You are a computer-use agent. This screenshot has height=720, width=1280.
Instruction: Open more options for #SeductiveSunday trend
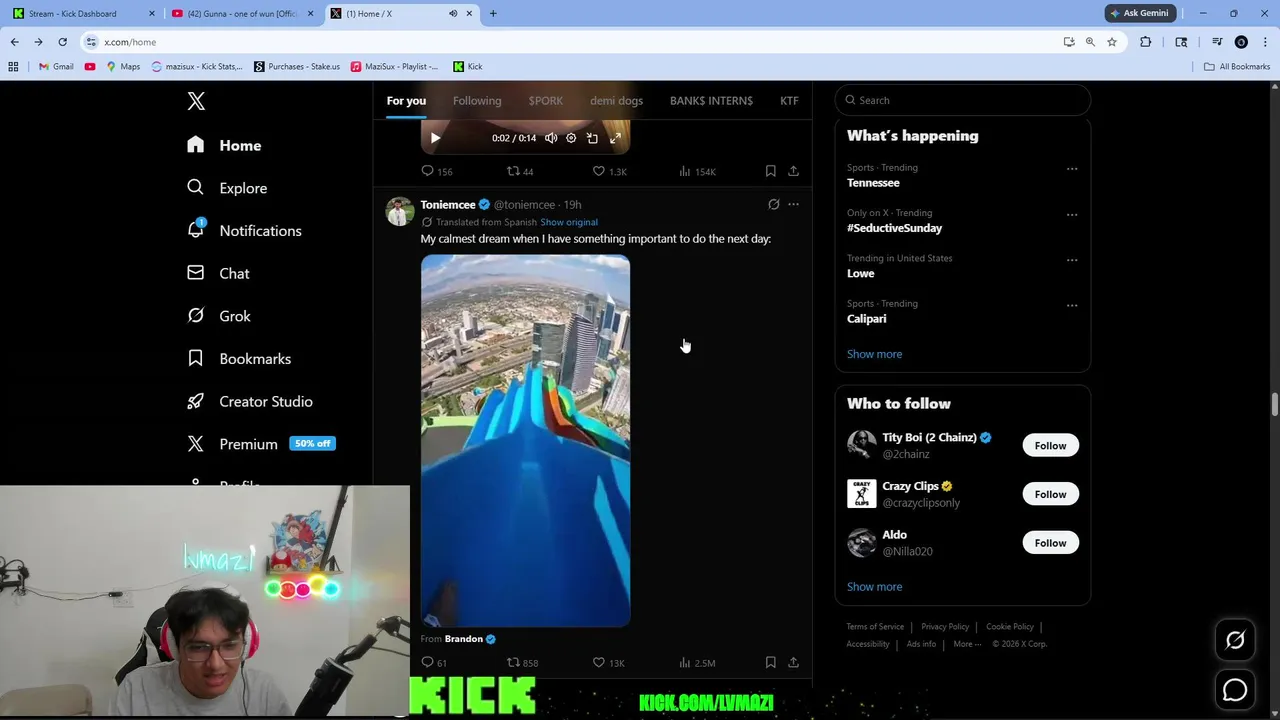(1072, 214)
